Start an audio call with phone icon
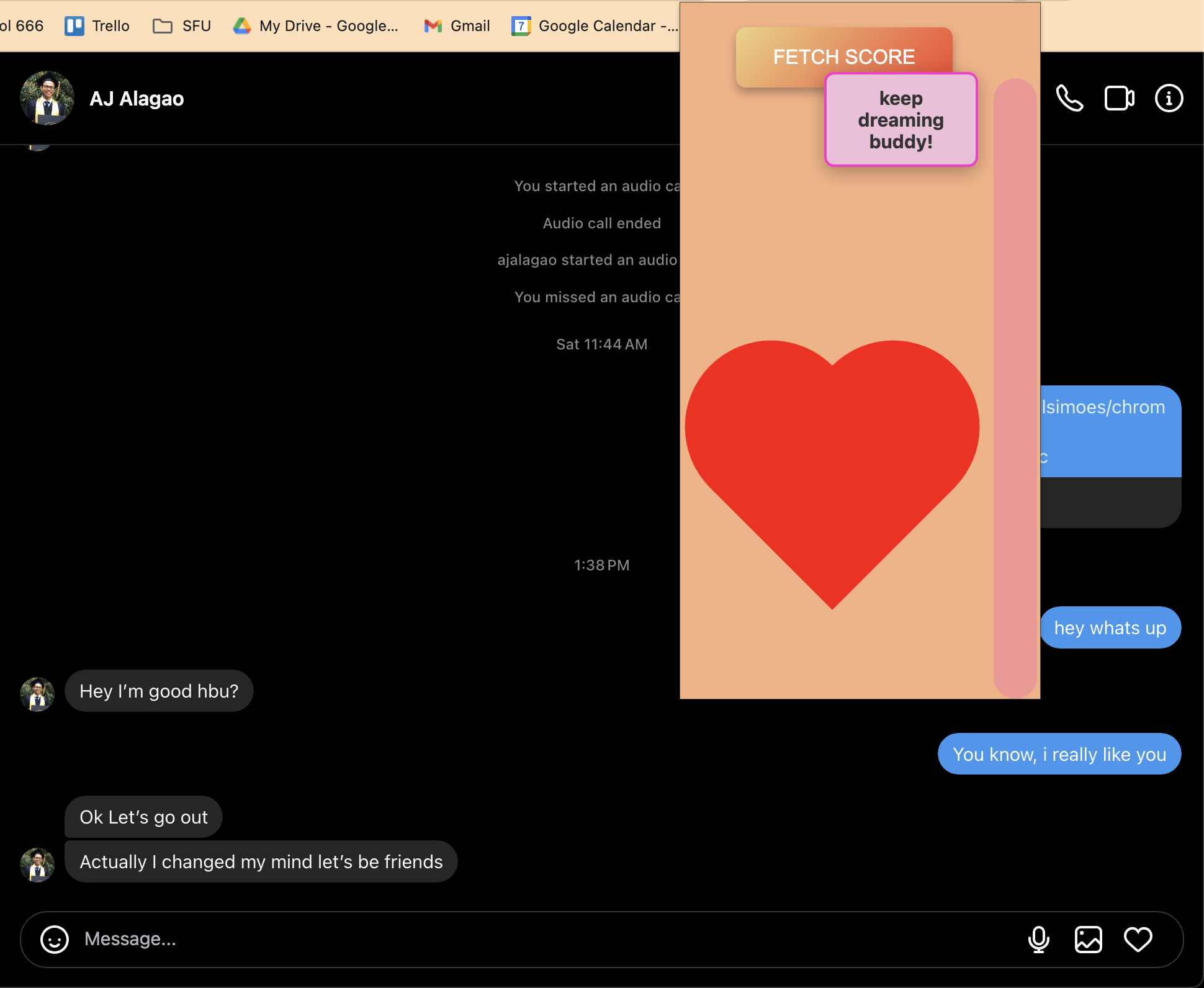Viewport: 1204px width, 988px height. pyautogui.click(x=1069, y=98)
